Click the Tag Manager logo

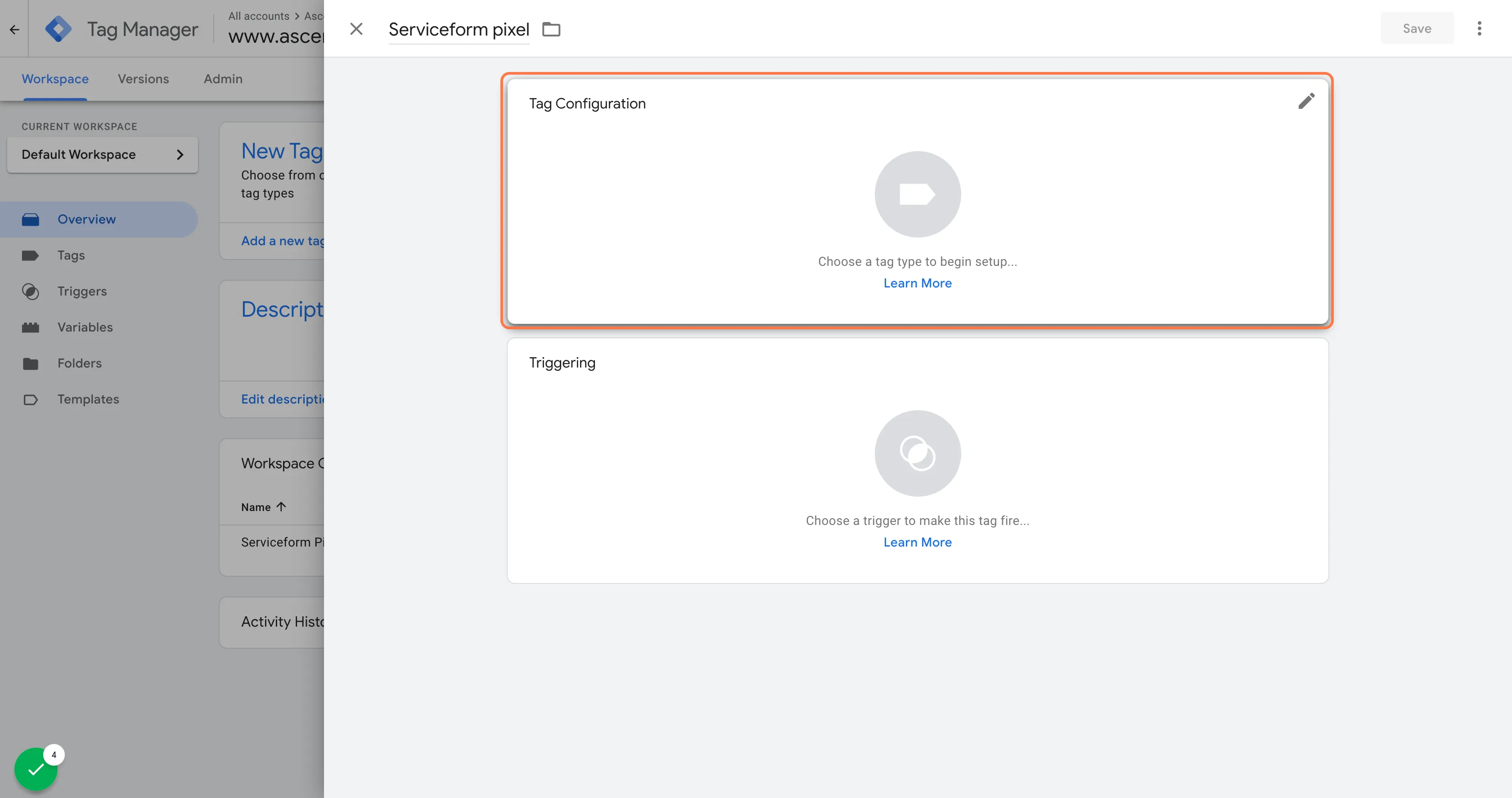[58, 29]
